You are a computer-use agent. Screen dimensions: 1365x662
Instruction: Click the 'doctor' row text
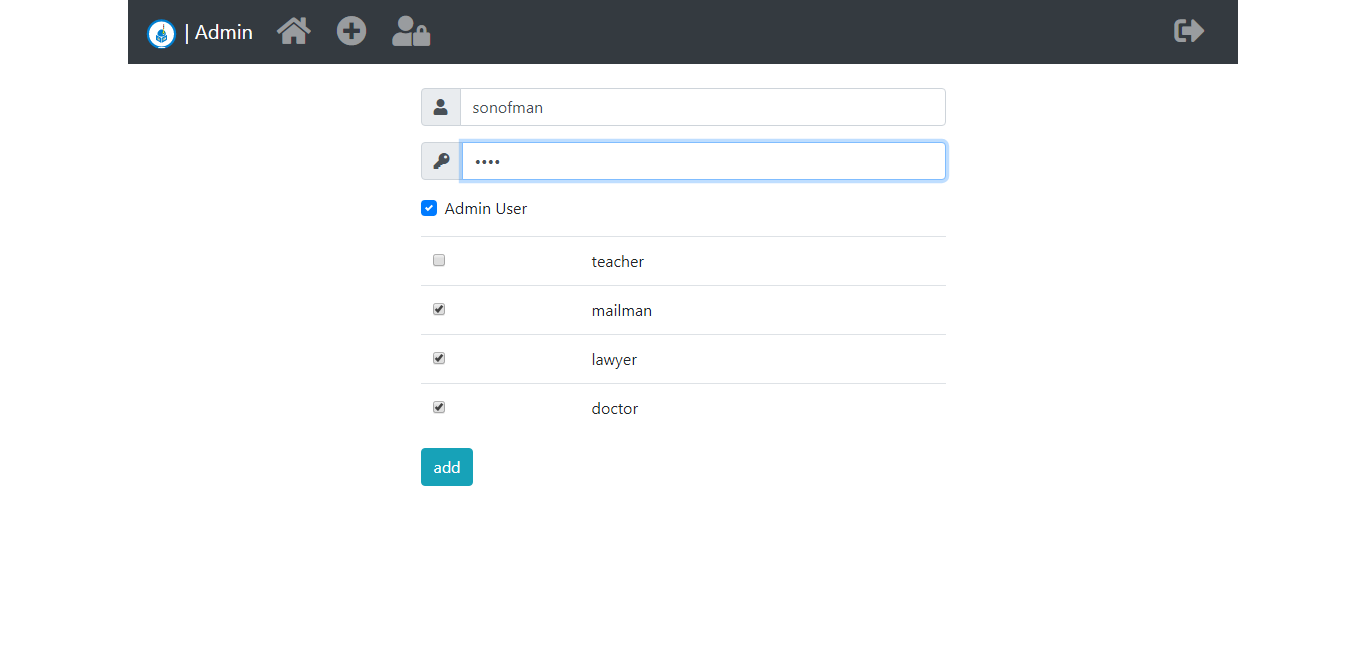615,408
